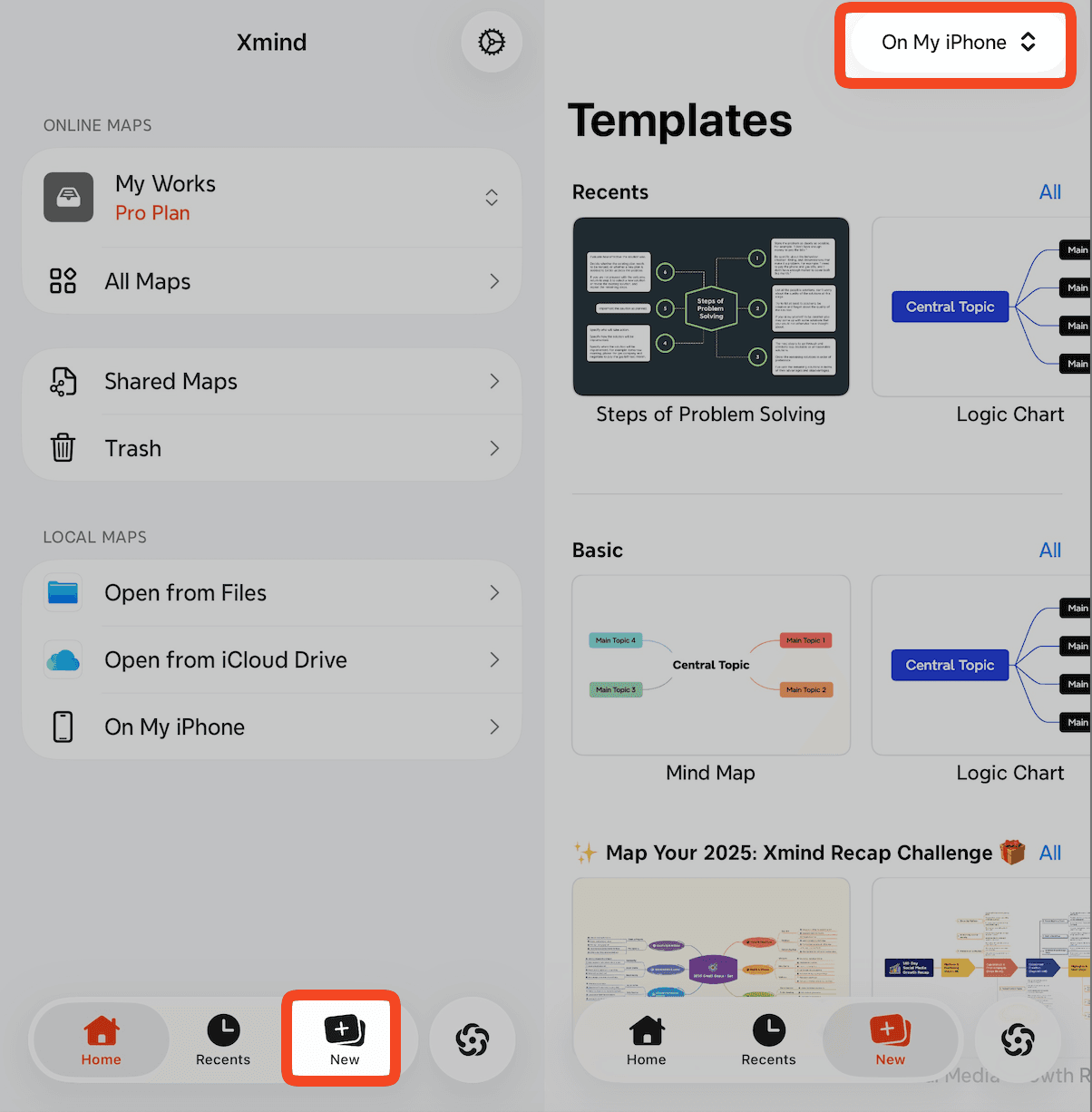
Task: Select the All Maps label
Action: pyautogui.click(x=148, y=281)
